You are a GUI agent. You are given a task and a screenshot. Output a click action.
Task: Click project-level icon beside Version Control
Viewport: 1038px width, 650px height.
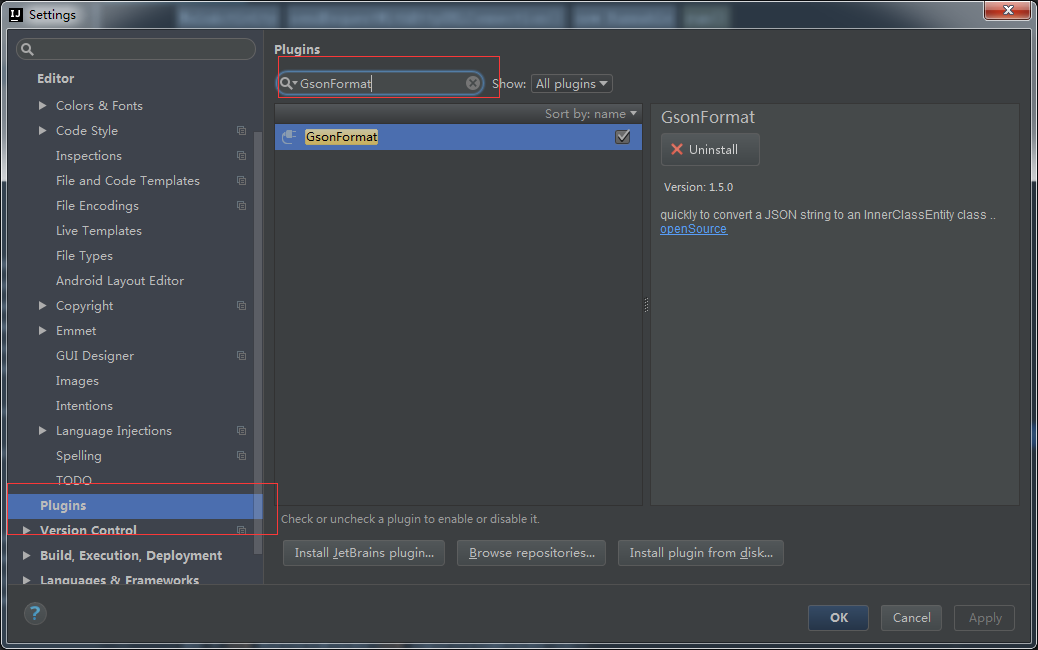[242, 530]
